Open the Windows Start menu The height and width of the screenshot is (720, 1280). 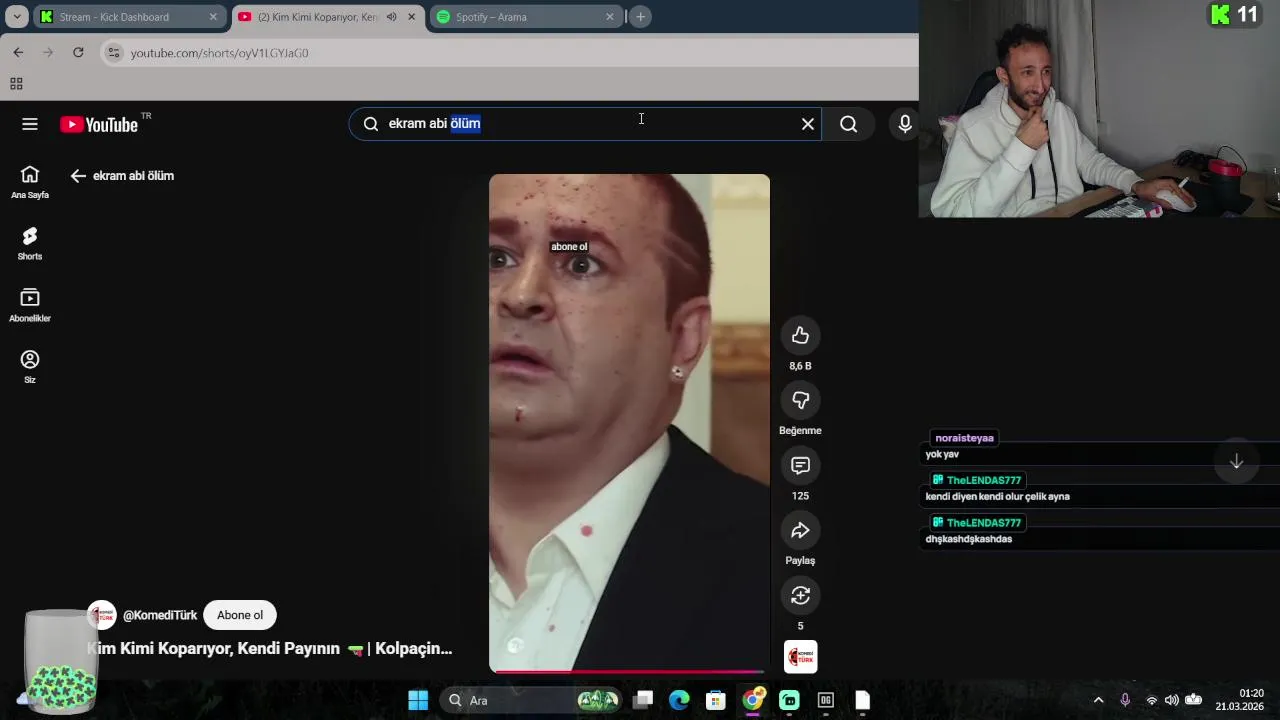[x=418, y=700]
